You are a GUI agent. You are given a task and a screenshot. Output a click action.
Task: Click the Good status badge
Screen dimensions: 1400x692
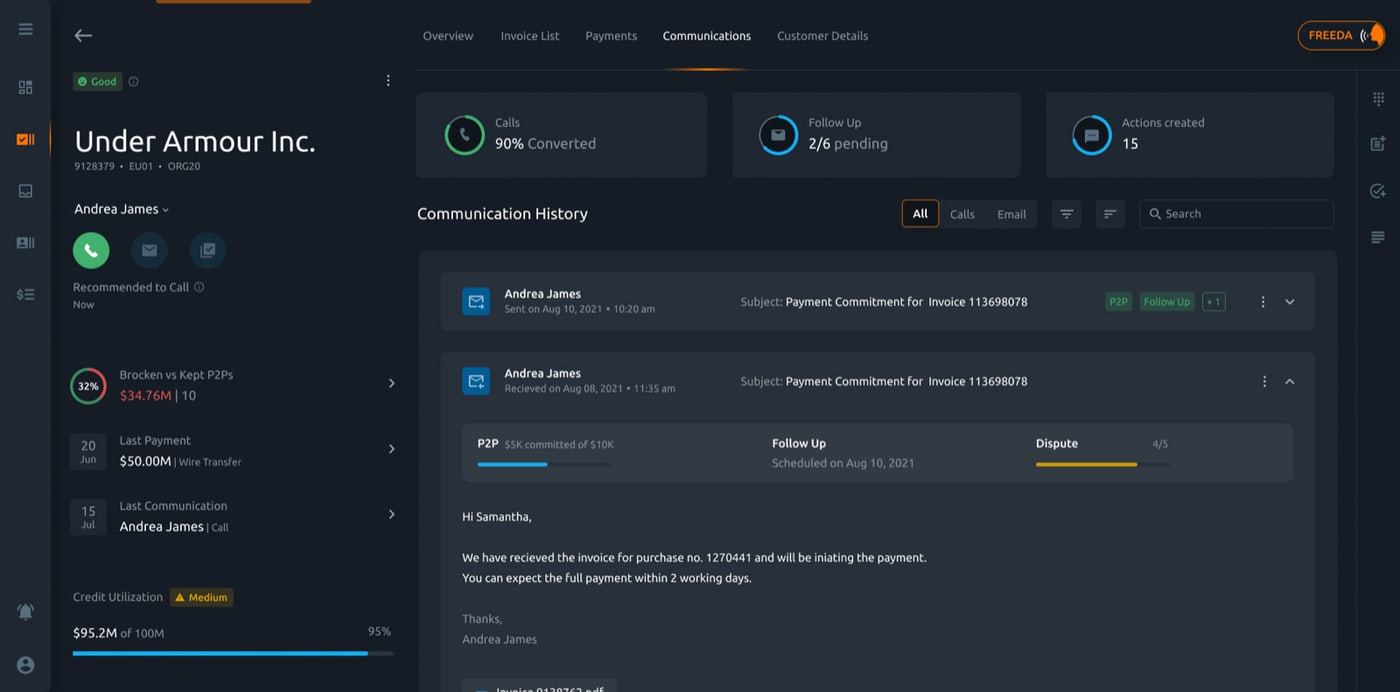coord(97,82)
